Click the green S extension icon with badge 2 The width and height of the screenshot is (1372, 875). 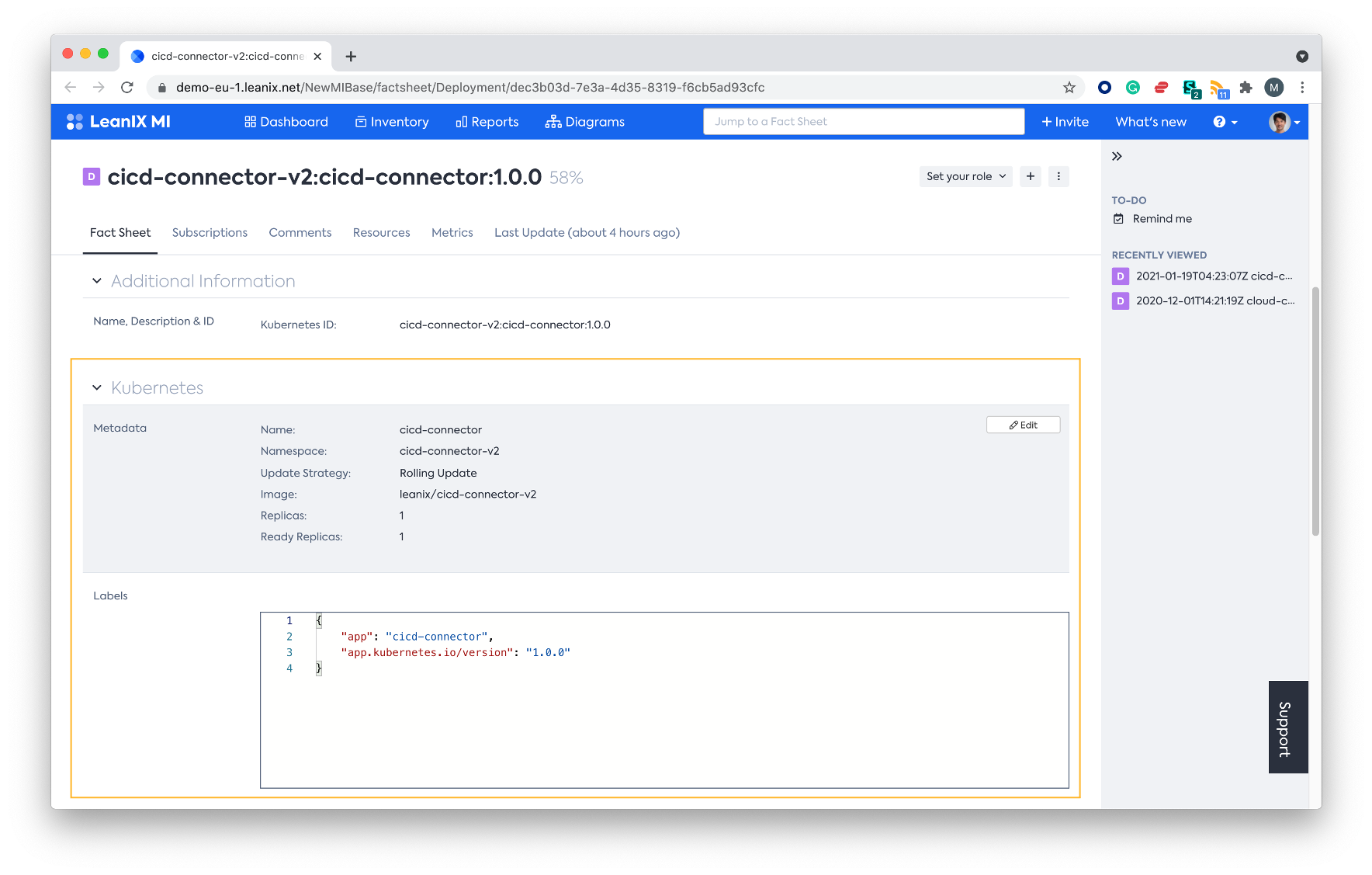(1190, 89)
